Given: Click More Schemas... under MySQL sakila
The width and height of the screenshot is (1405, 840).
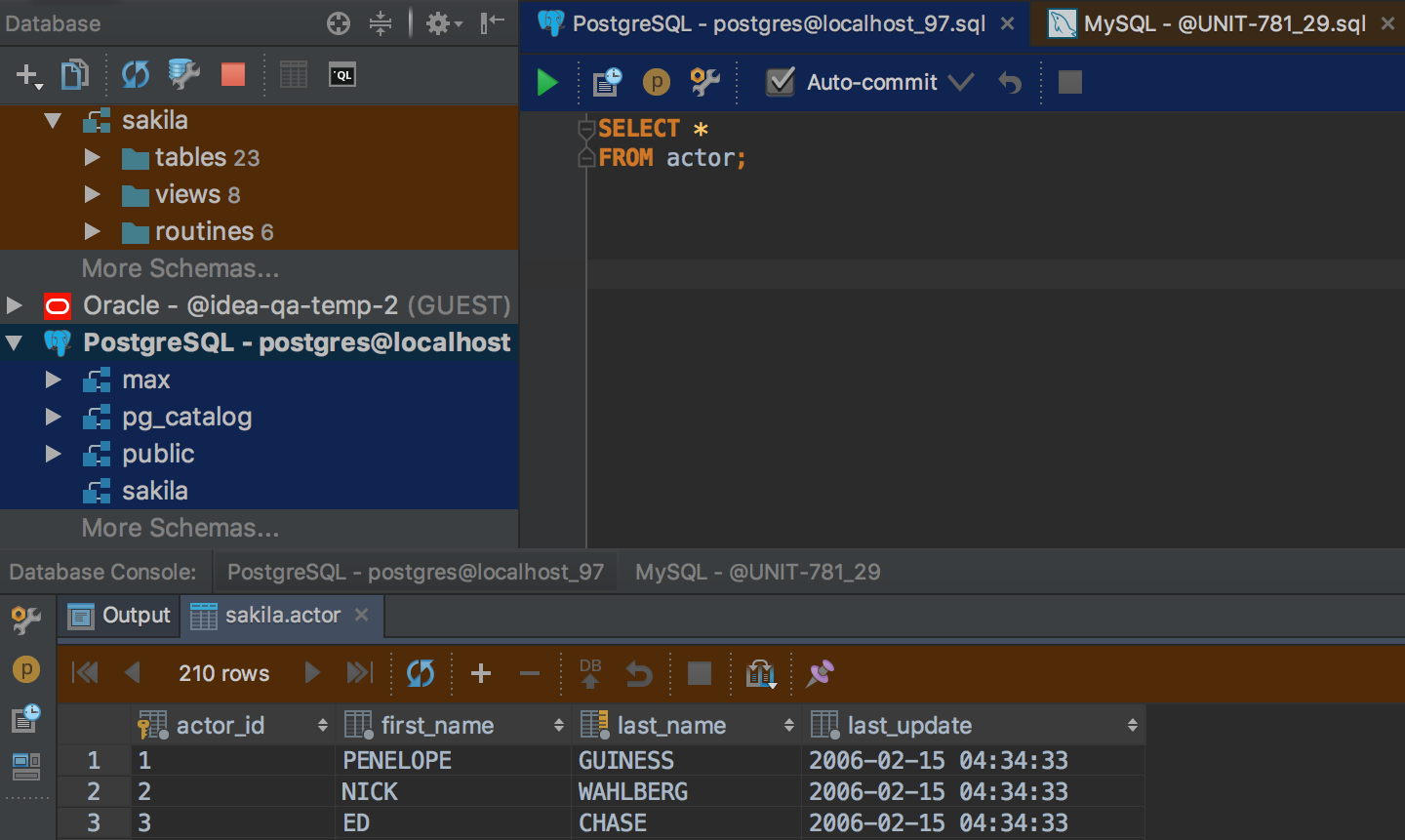Looking at the screenshot, I should pyautogui.click(x=181, y=268).
